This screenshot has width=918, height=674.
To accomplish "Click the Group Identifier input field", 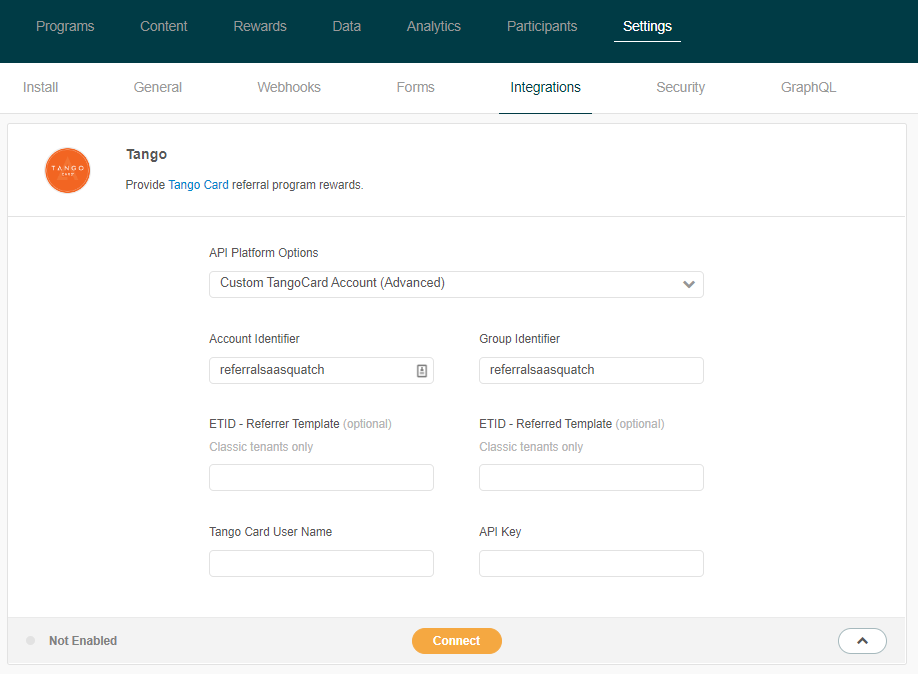I will pos(591,370).
